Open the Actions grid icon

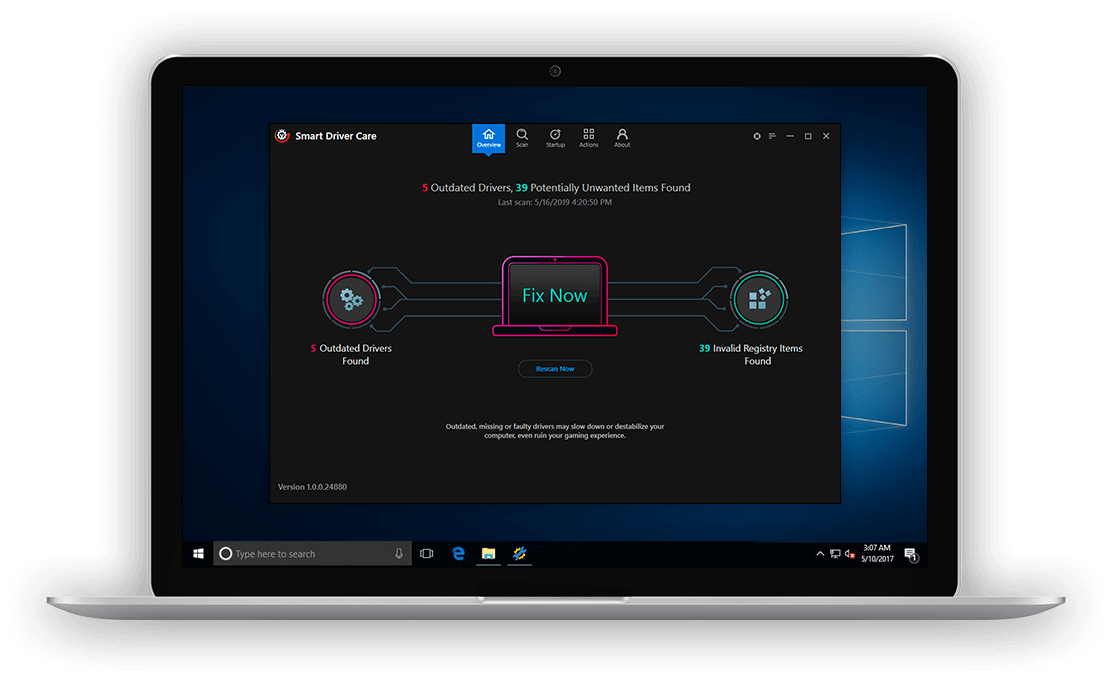coord(589,134)
